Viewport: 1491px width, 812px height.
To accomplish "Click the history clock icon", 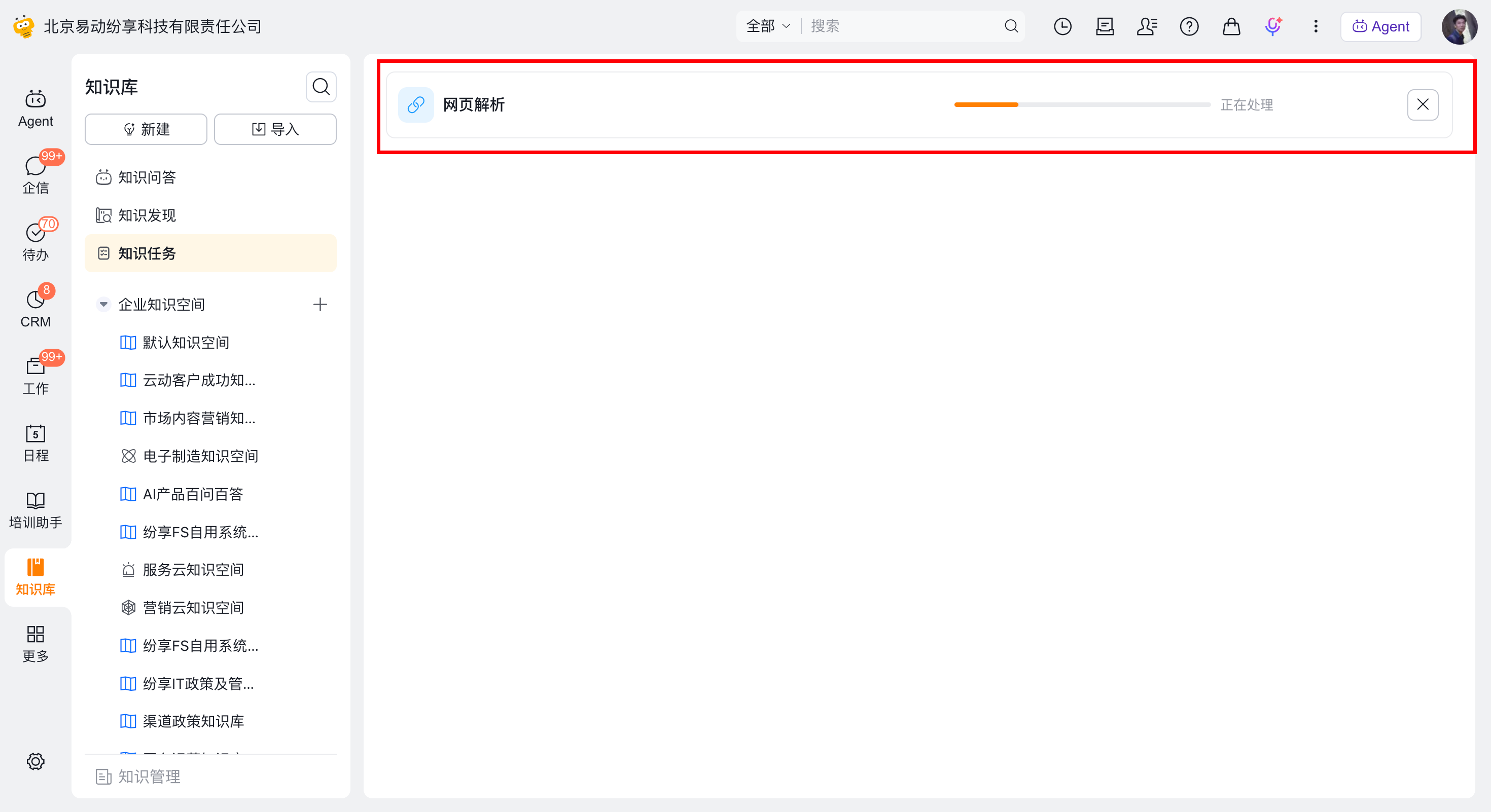I will [1062, 26].
